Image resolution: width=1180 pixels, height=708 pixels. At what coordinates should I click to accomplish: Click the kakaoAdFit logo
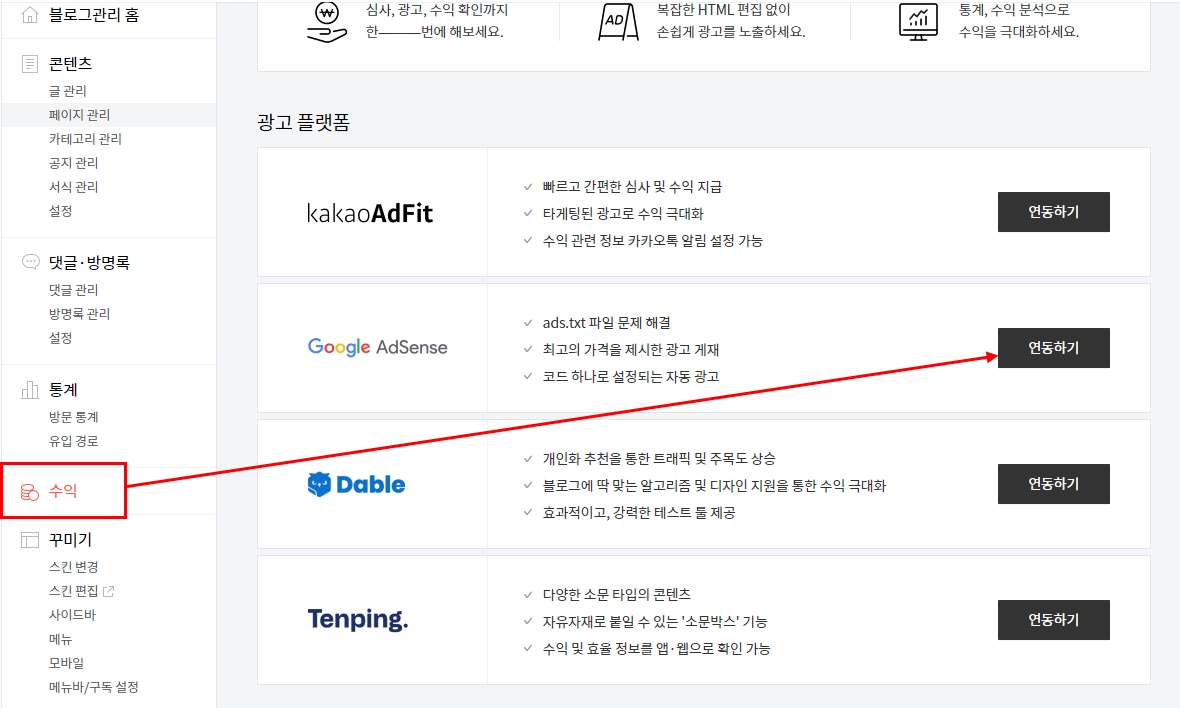370,213
